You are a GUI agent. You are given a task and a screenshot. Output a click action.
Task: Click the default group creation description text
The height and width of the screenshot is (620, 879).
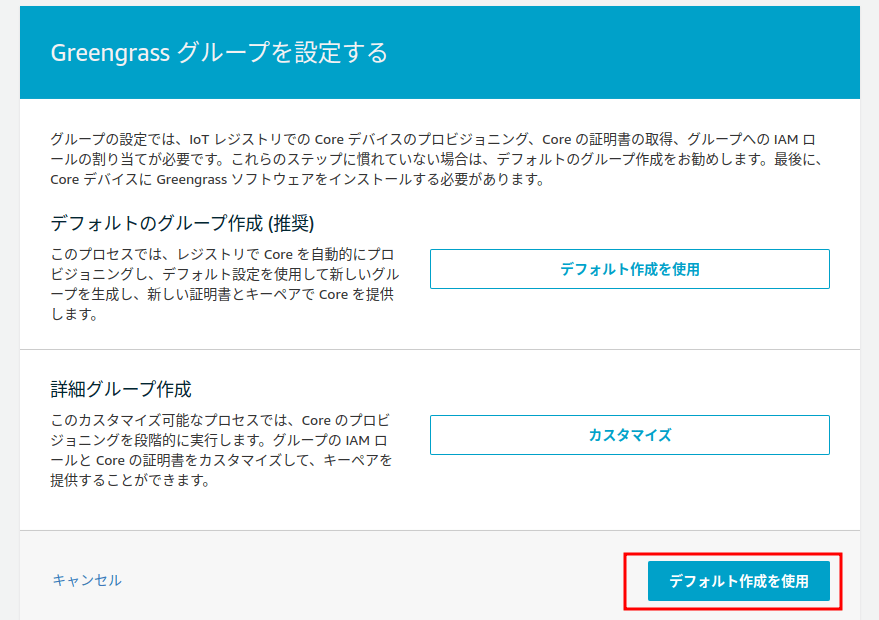(224, 284)
